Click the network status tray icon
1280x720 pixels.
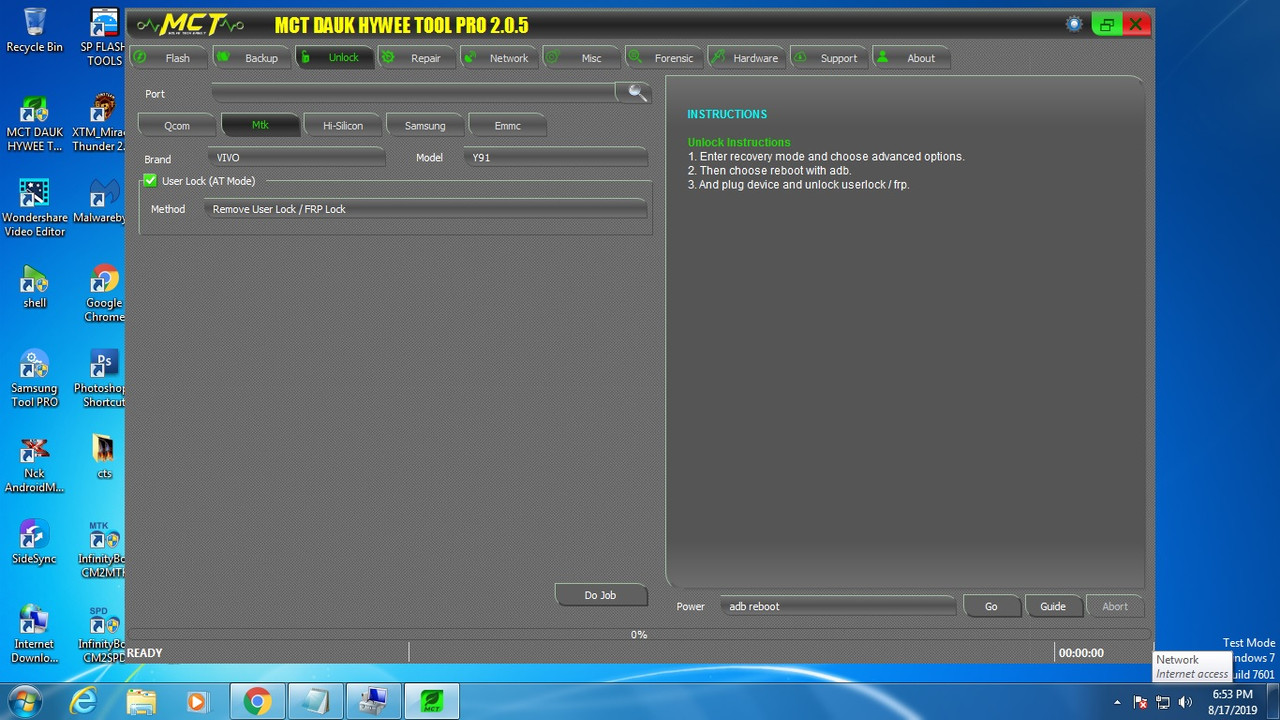click(x=1162, y=702)
